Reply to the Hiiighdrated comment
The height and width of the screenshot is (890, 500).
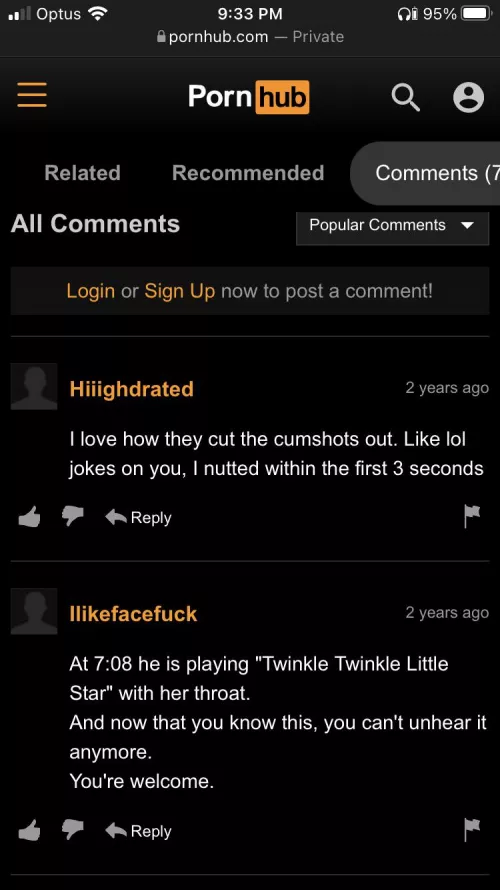138,517
